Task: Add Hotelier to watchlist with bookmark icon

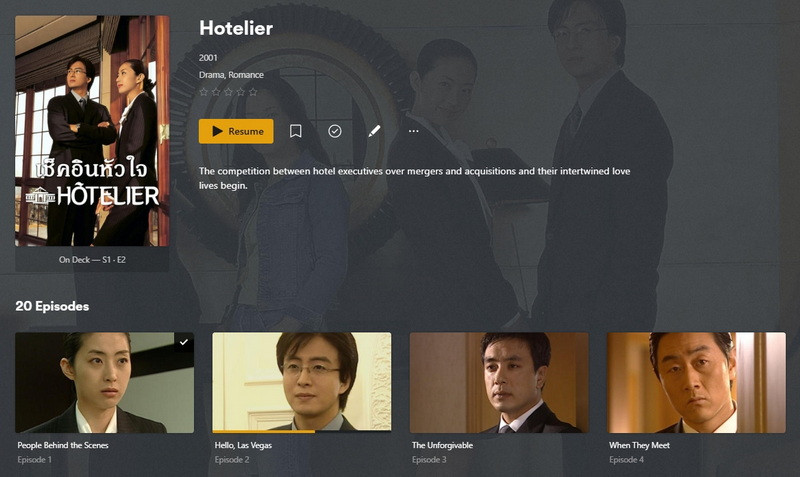Action: [295, 131]
